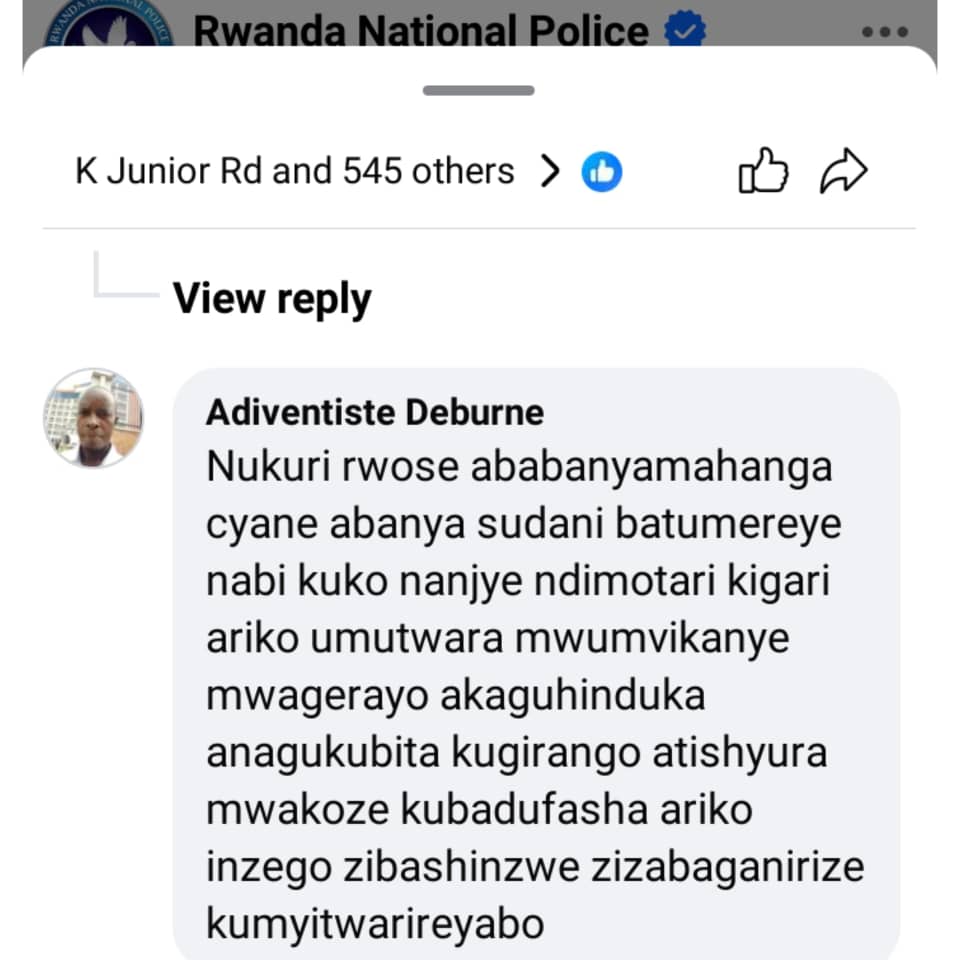The width and height of the screenshot is (960, 960).
Task: Click the comment's first line starting "Nukuri rwose"
Action: coord(519,468)
